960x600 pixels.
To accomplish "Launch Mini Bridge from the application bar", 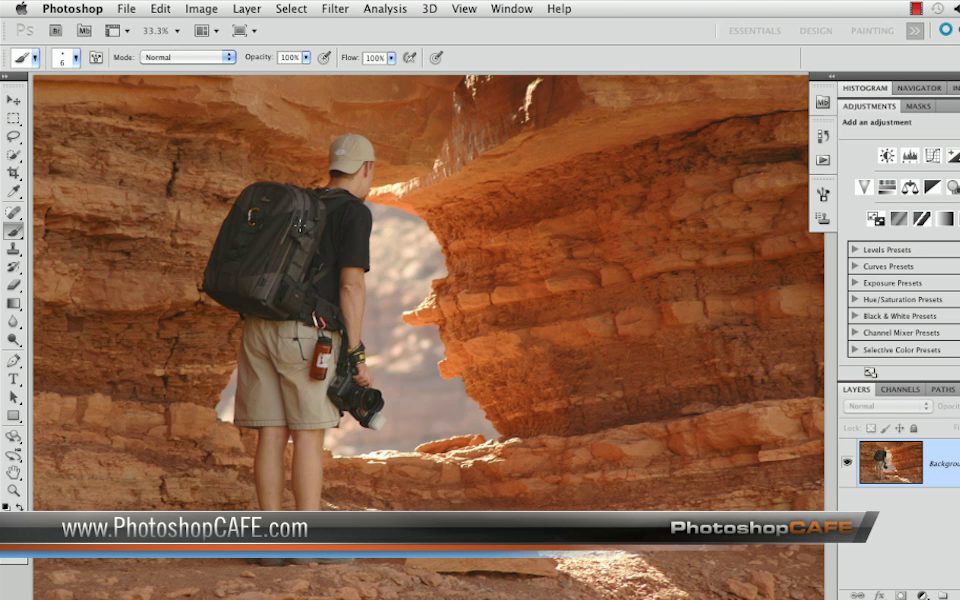I will tap(84, 31).
